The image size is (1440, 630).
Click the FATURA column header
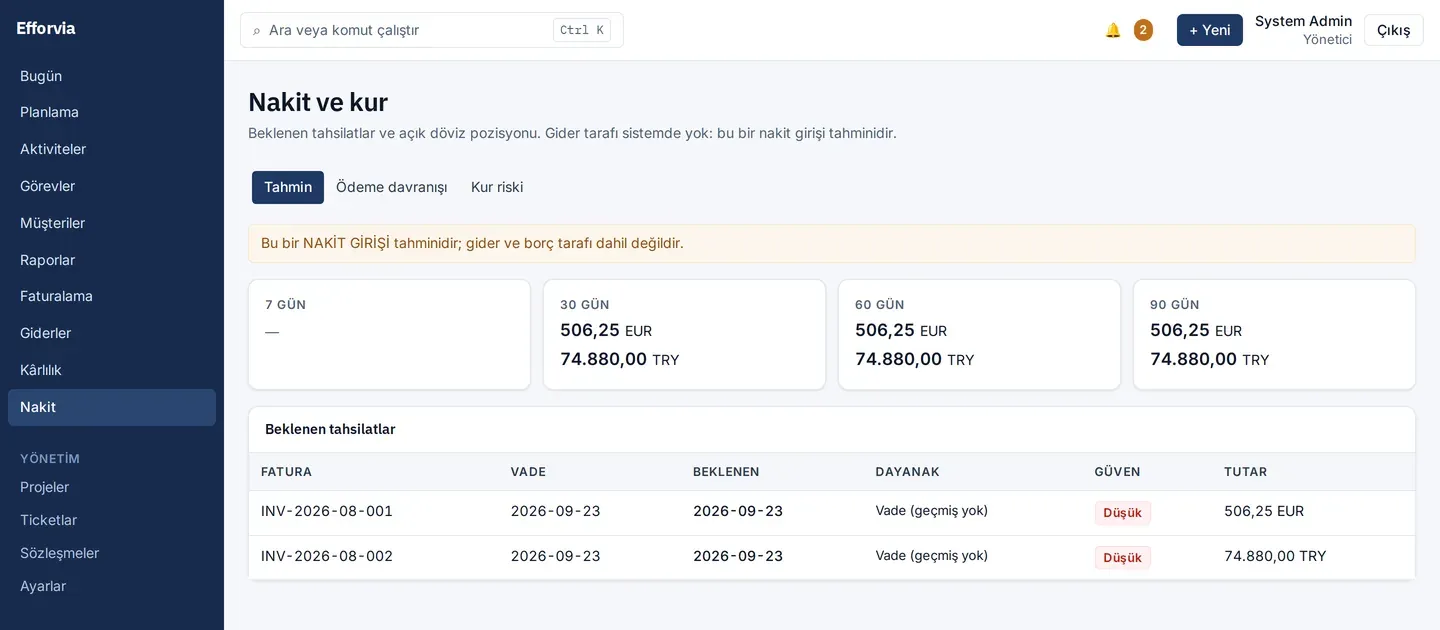click(x=286, y=472)
